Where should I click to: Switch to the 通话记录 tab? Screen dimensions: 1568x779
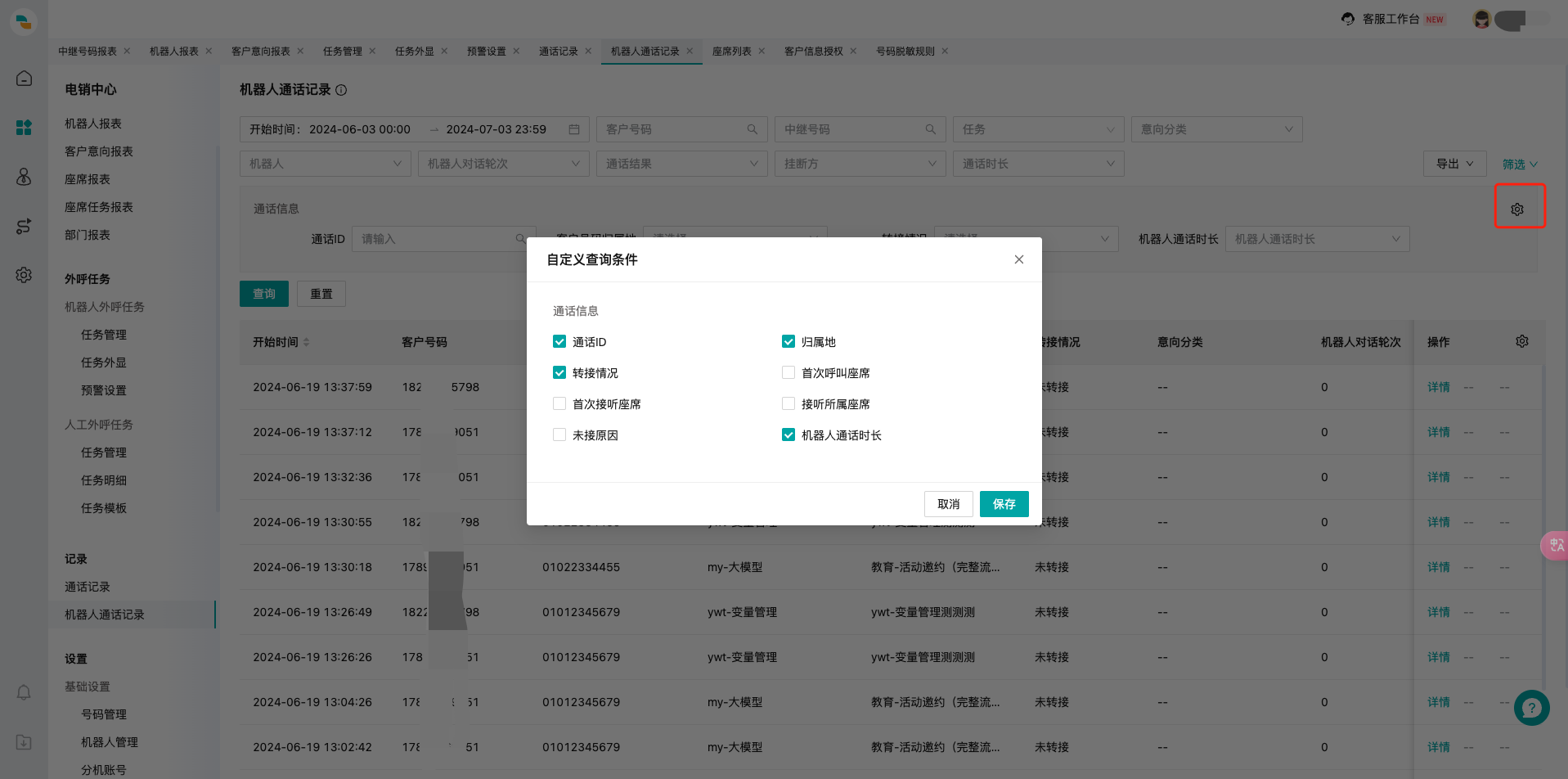tap(559, 51)
